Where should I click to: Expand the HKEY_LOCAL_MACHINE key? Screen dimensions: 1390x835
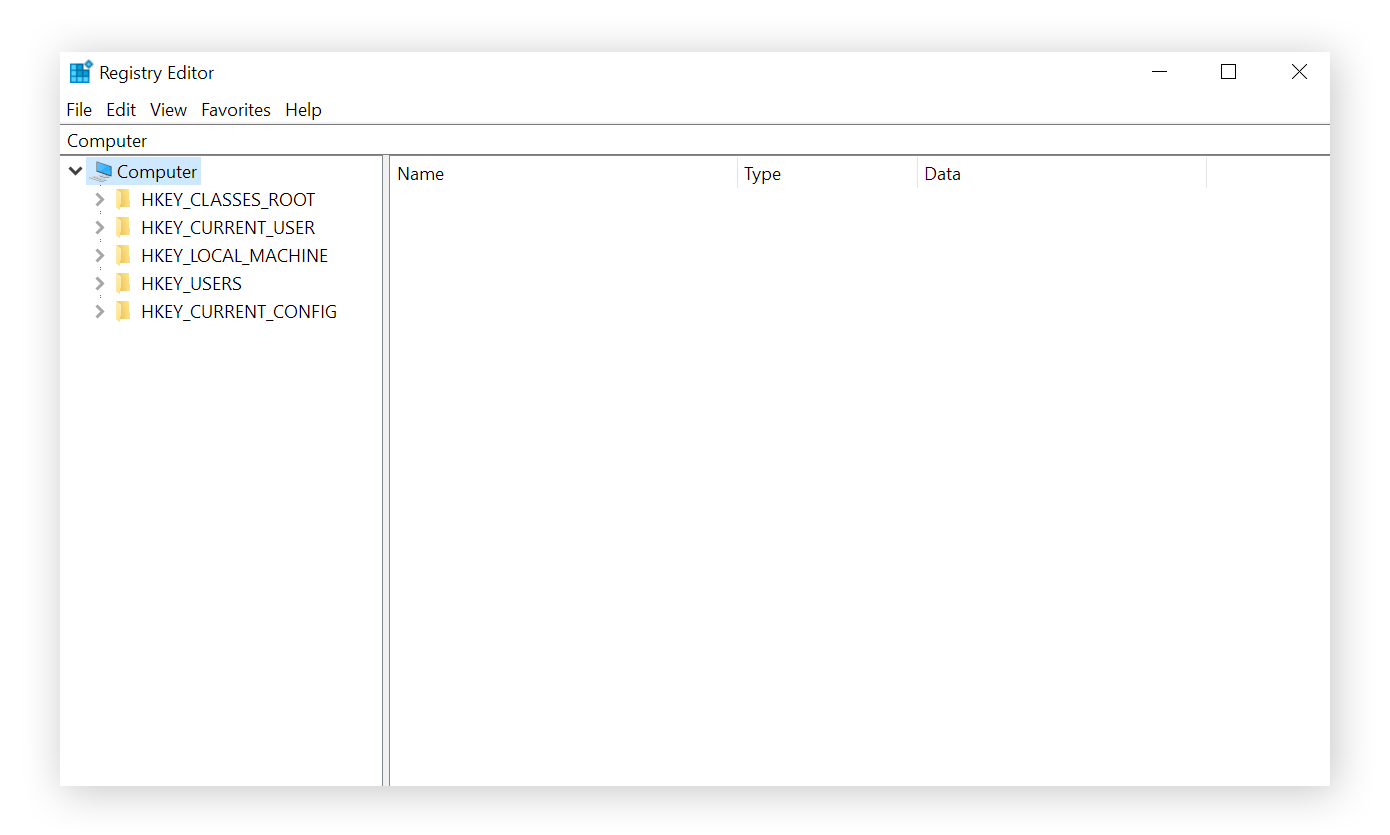[99, 255]
